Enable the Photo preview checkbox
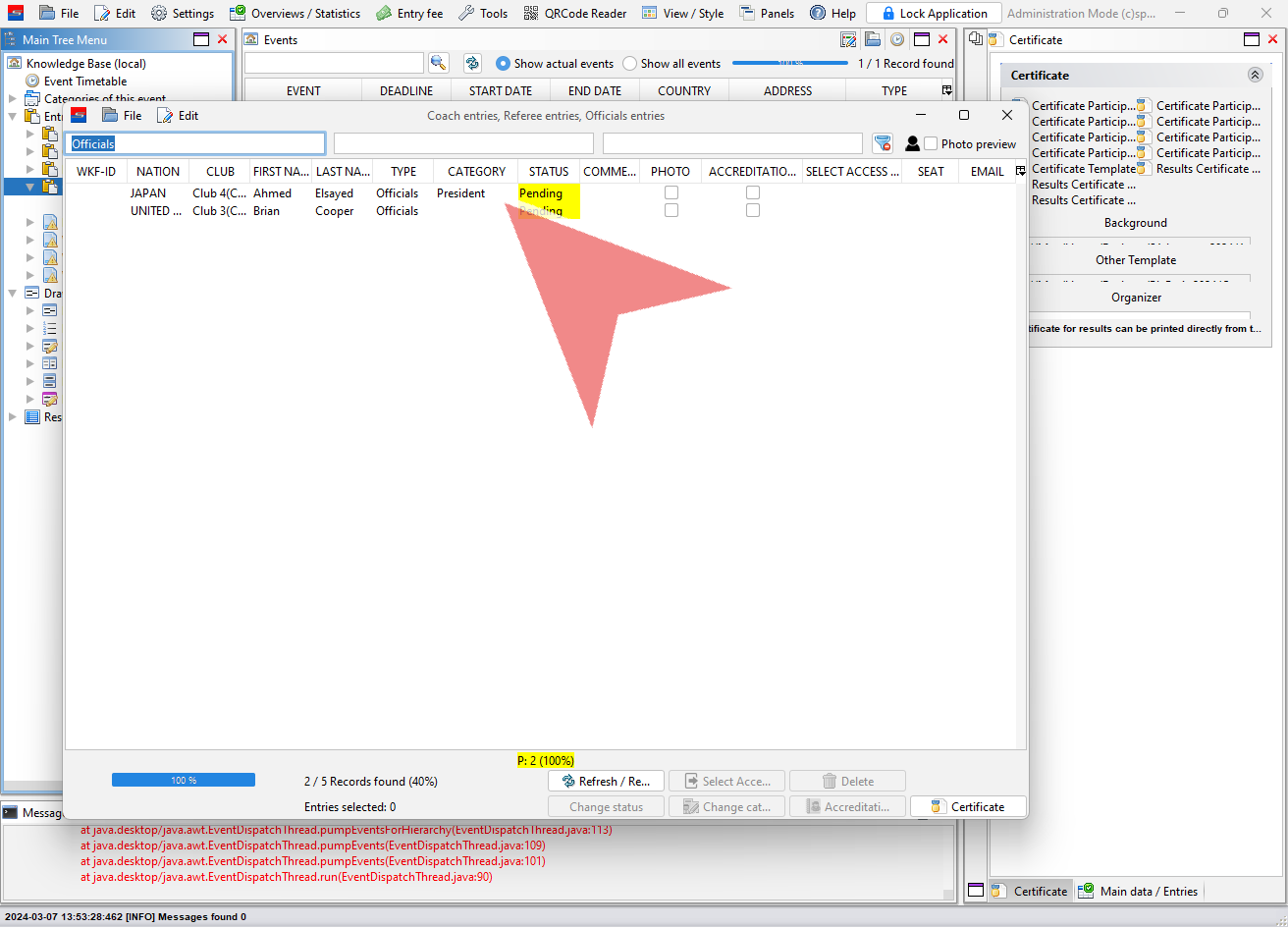The width and height of the screenshot is (1288, 928). 931,143
